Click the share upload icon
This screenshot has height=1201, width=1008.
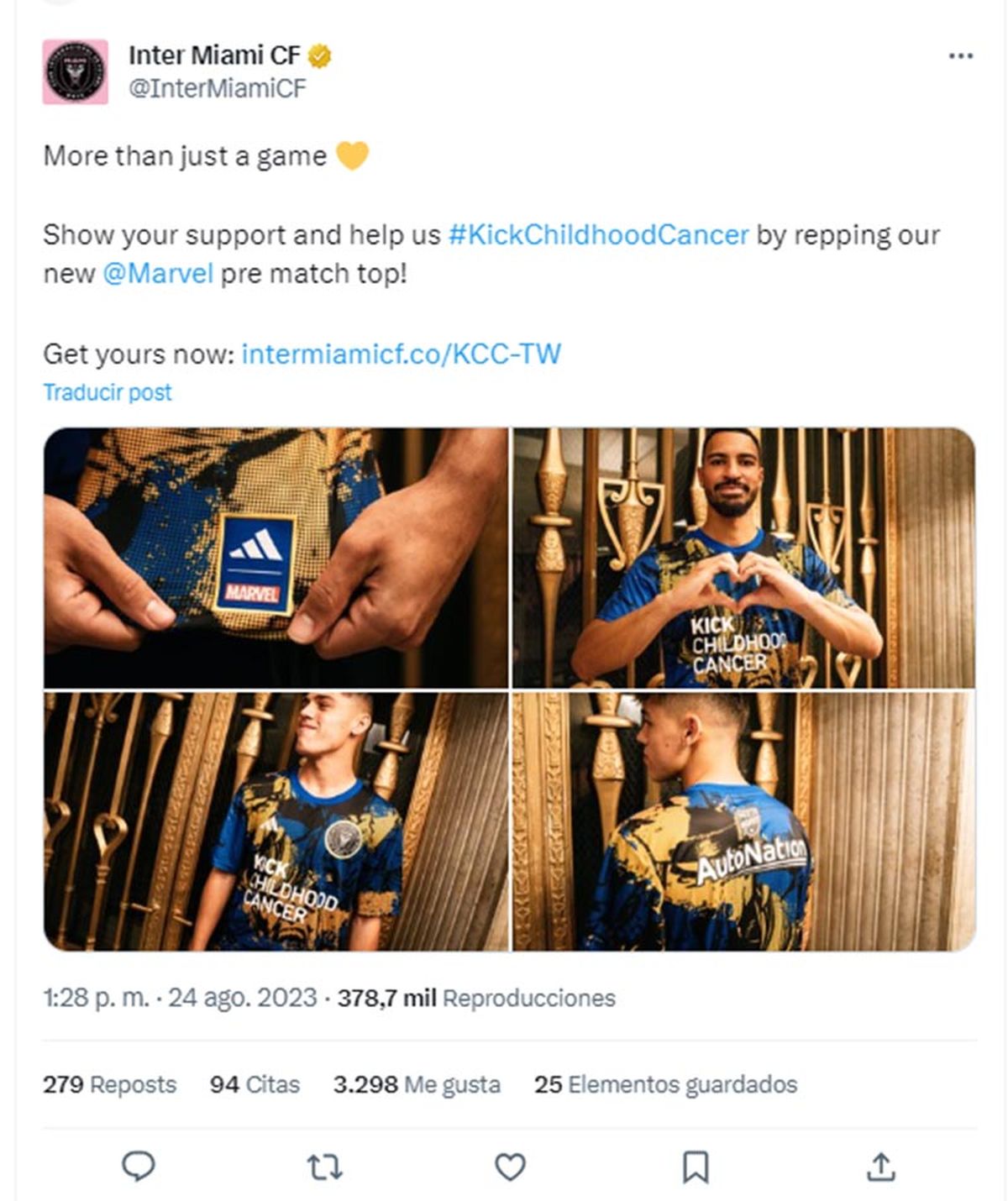tap(880, 1166)
